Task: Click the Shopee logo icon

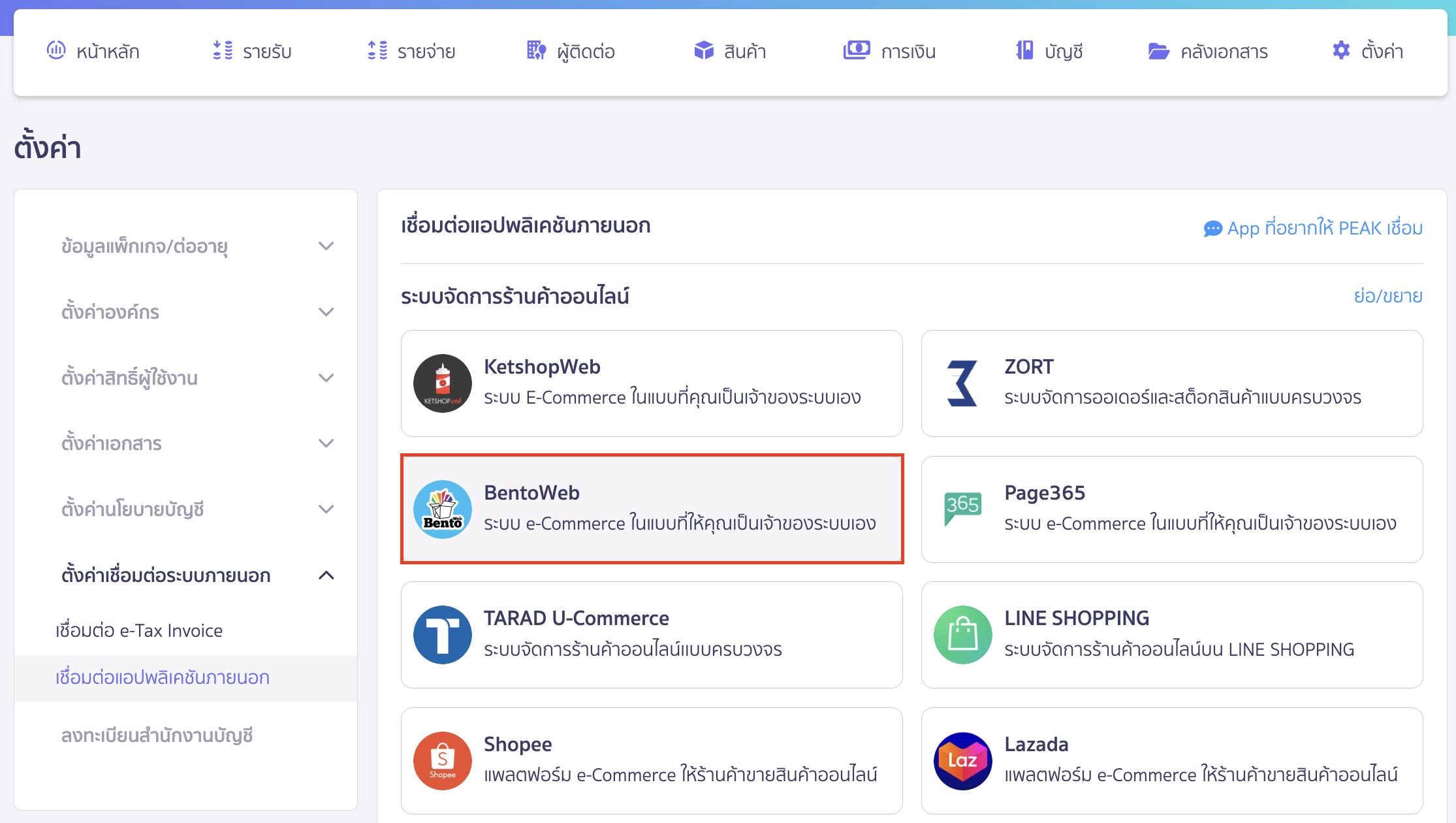Action: point(442,760)
